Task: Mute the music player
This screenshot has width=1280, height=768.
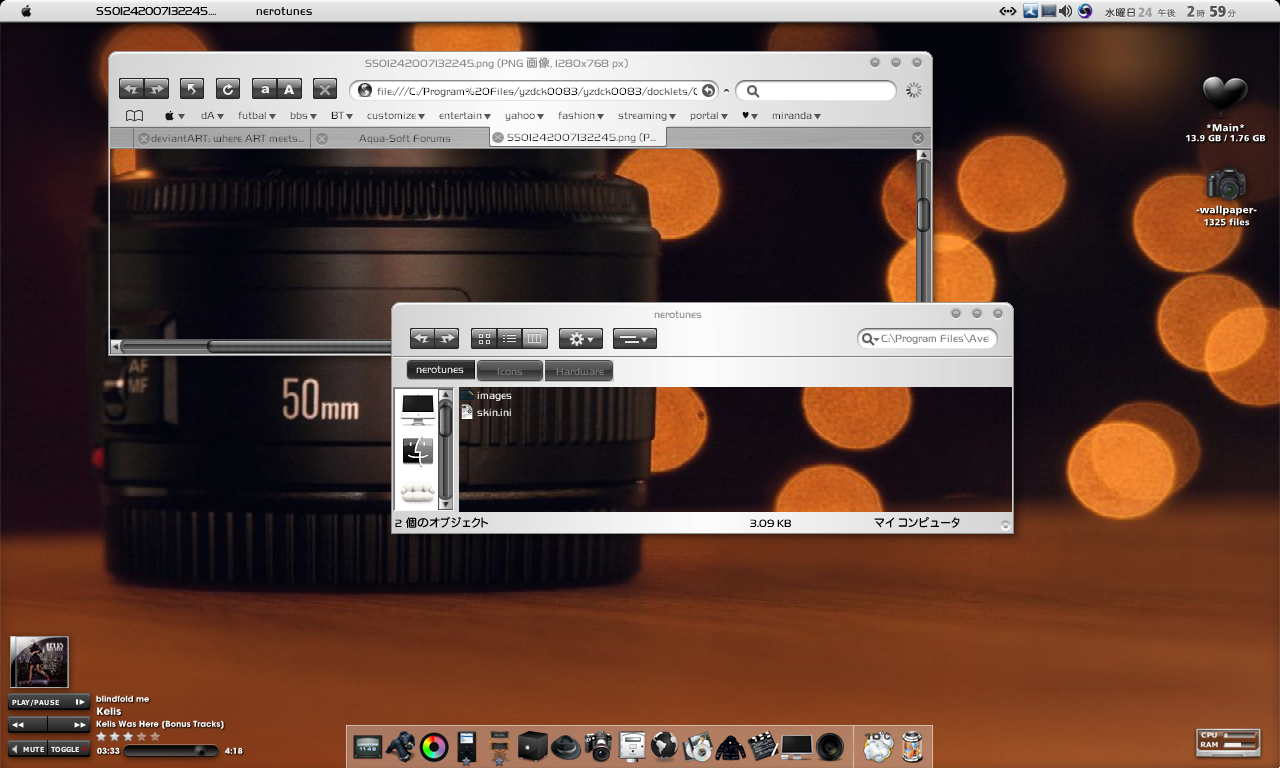Action: (x=28, y=749)
